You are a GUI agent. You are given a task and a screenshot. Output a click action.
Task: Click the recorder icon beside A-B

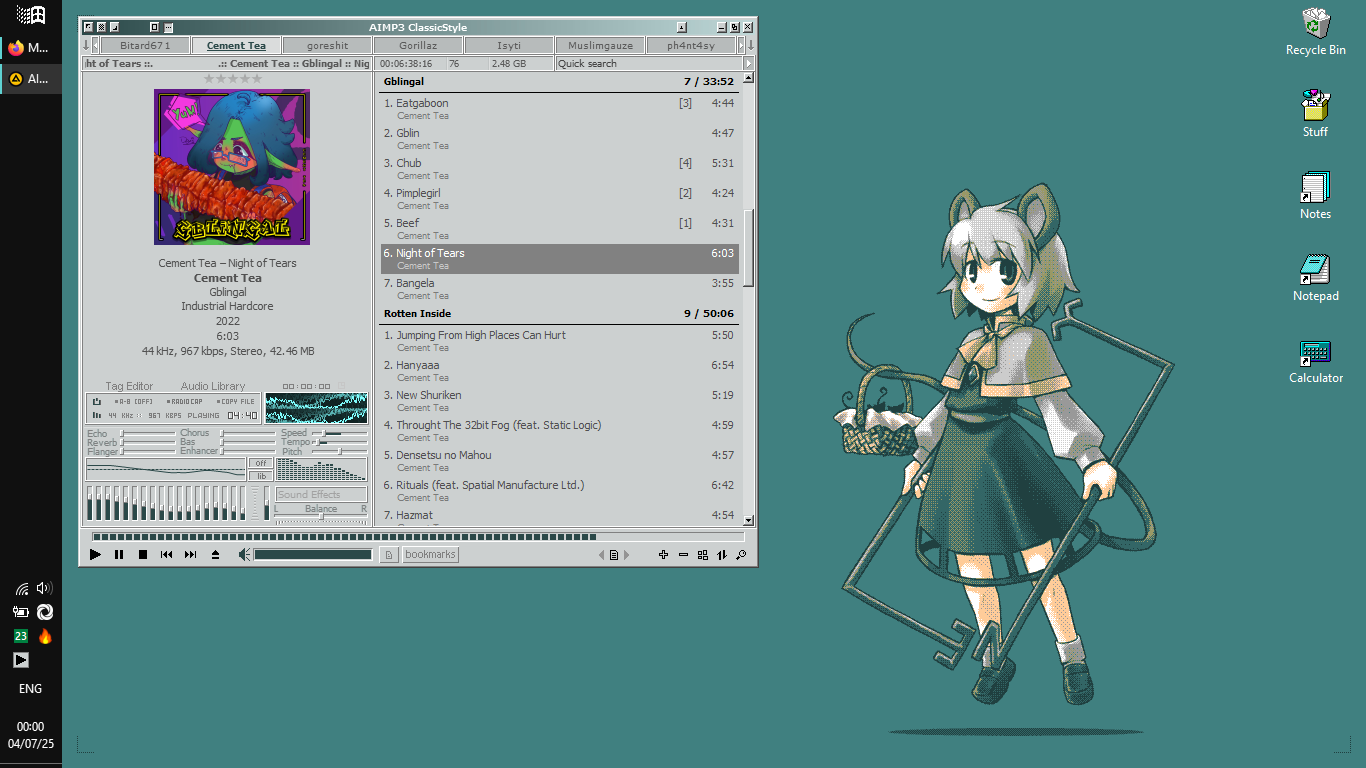point(97,401)
